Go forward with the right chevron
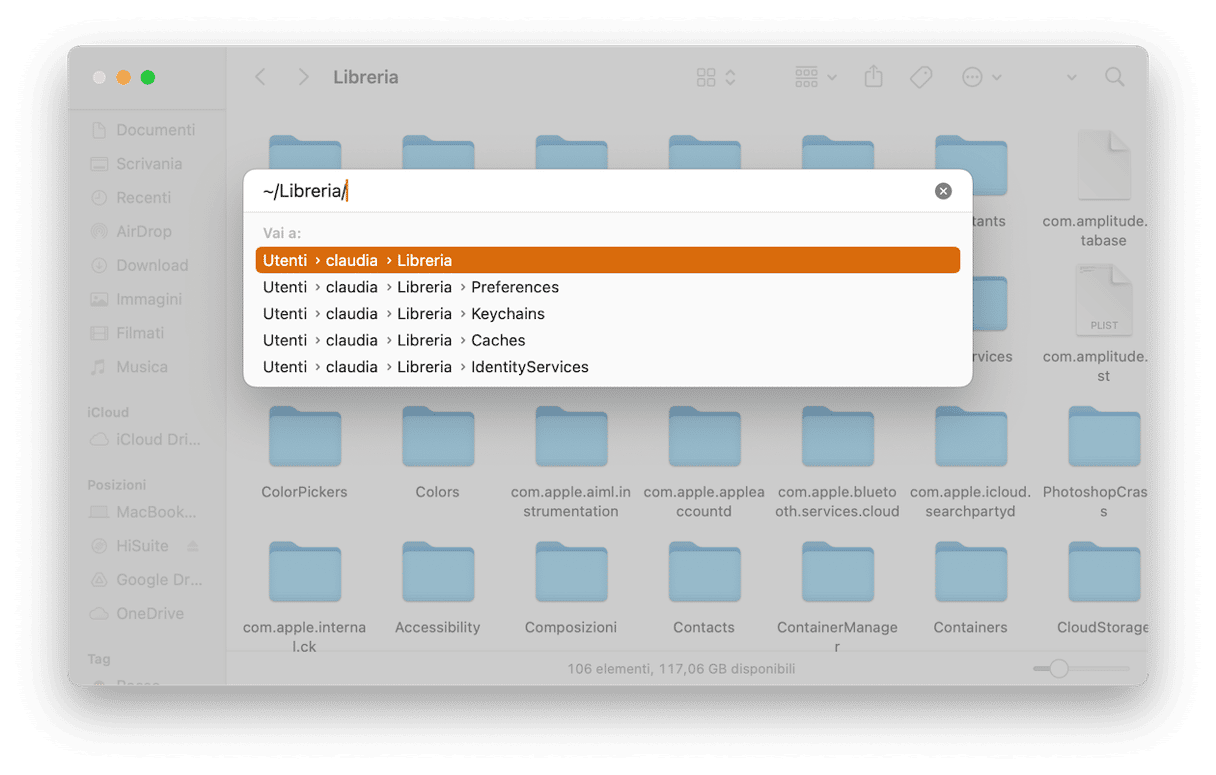The image size is (1216, 775). (303, 77)
